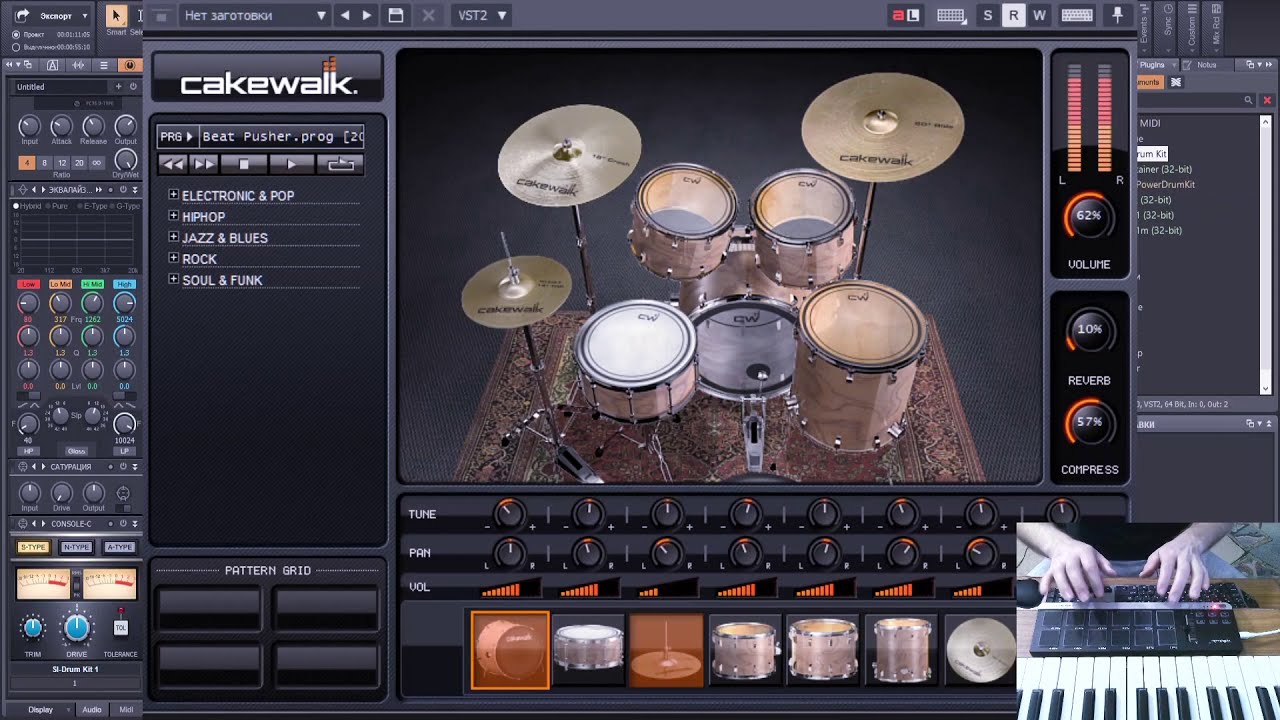Switch to the Audio tab
Screen dimensions: 1280x720
pyautogui.click(x=92, y=709)
